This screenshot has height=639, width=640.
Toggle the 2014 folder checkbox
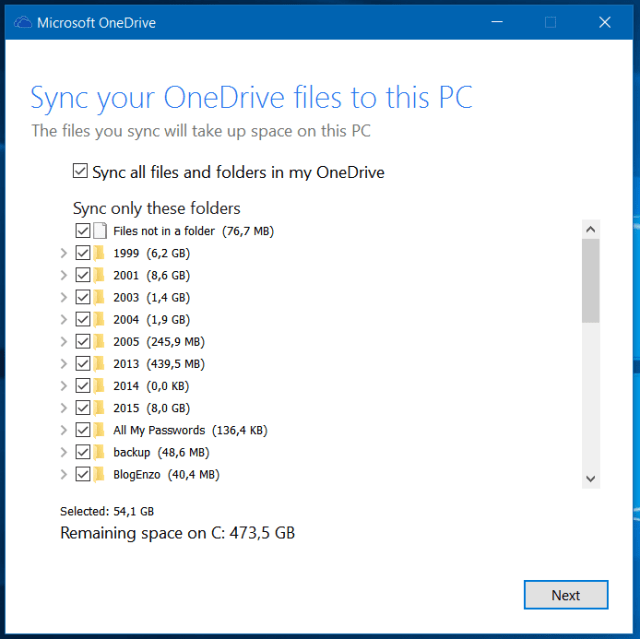pos(83,386)
